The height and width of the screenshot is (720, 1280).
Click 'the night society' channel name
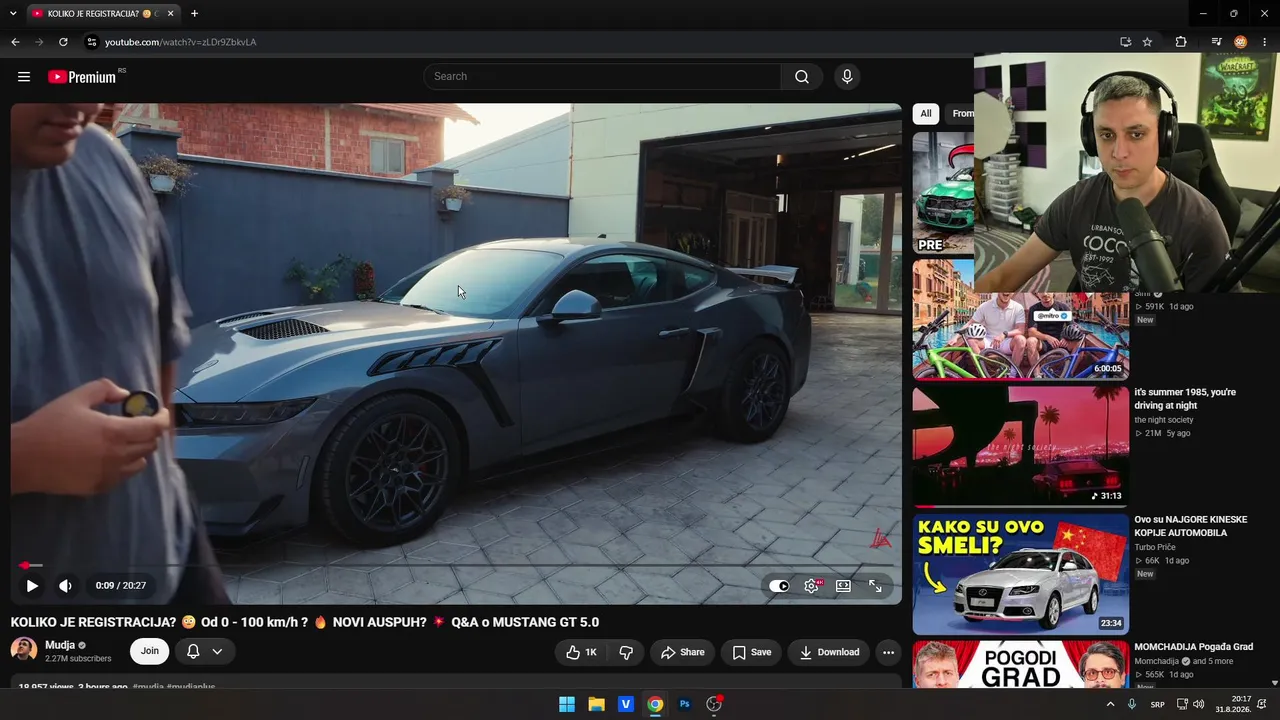click(1164, 420)
